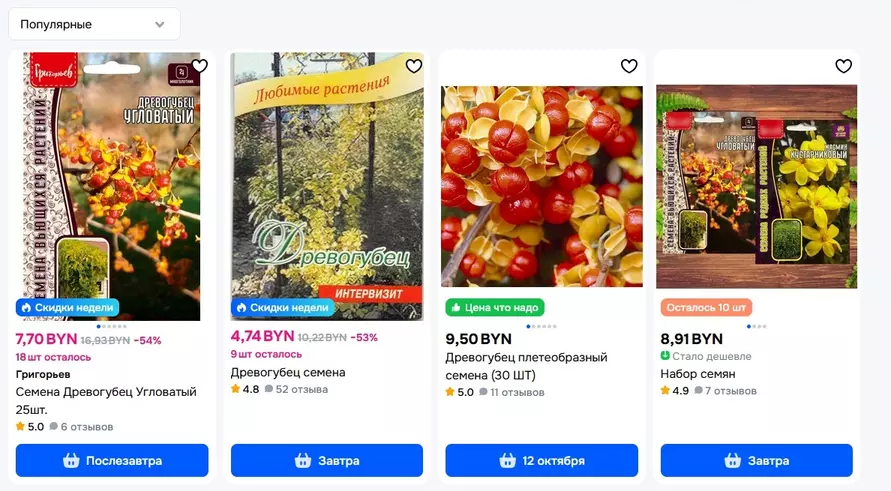Image resolution: width=891 pixels, height=491 pixels.
Task: Click basket icon on 12 октября button
Action: pyautogui.click(x=505, y=461)
